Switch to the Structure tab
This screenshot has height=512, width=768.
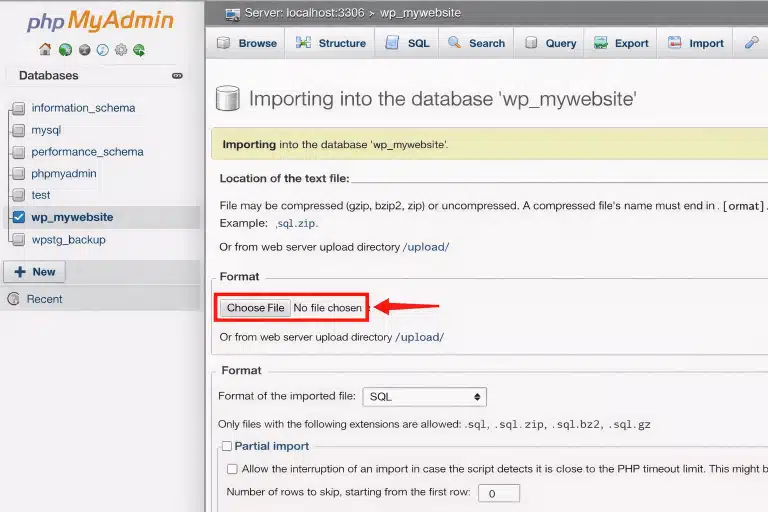click(331, 43)
